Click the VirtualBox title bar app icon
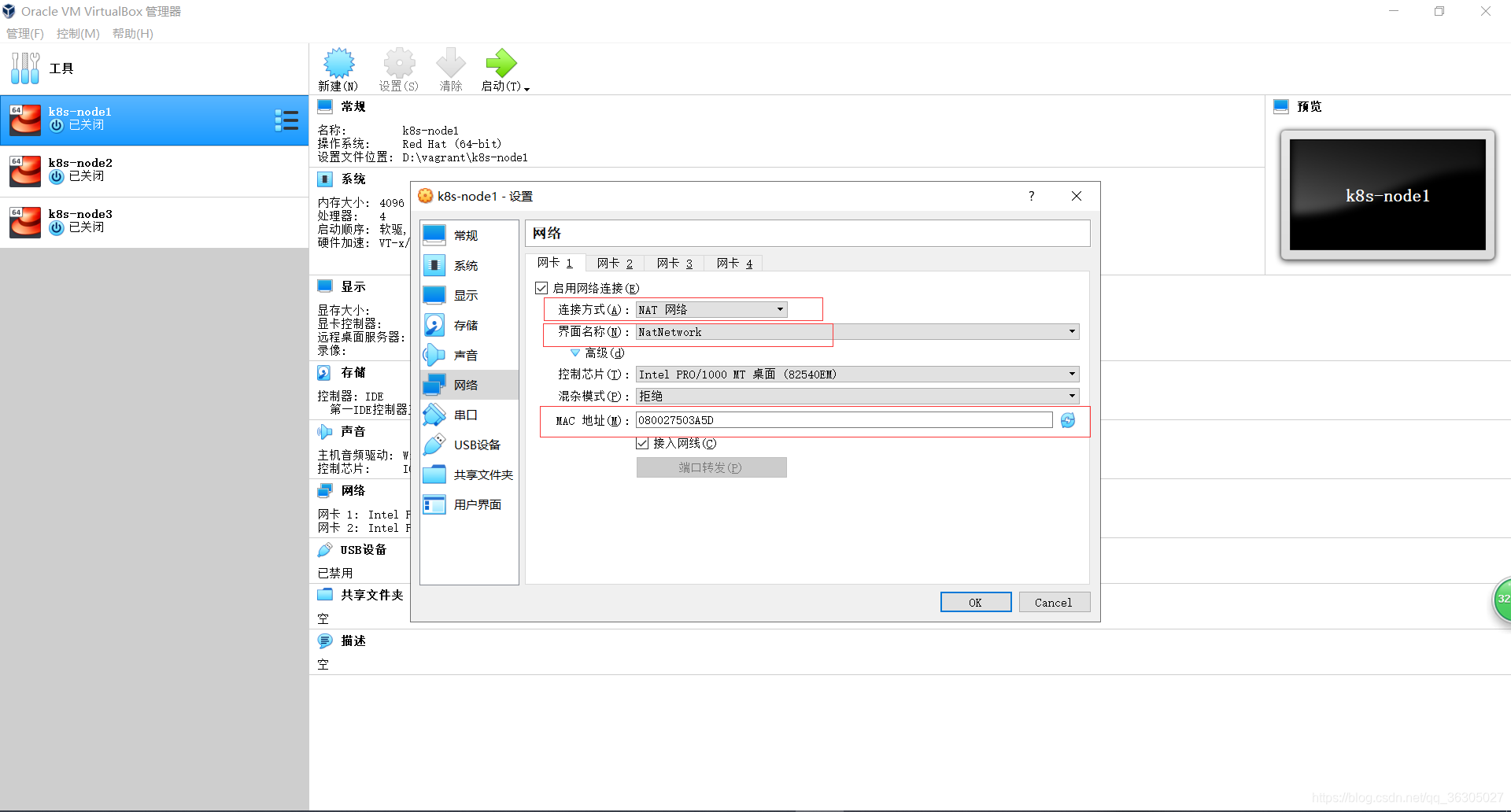Image resolution: width=1511 pixels, height=812 pixels. tap(9, 11)
